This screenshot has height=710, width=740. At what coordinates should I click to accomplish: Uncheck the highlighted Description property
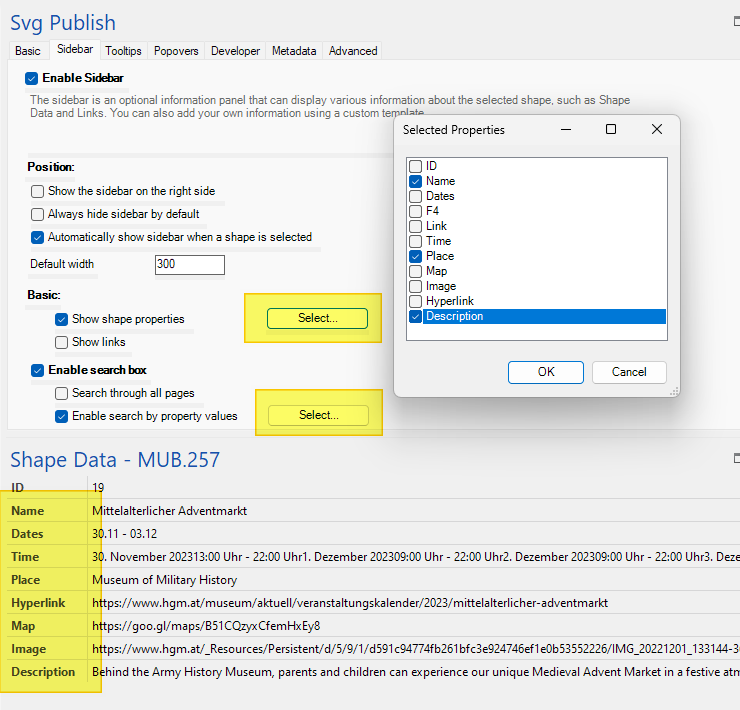[415, 316]
